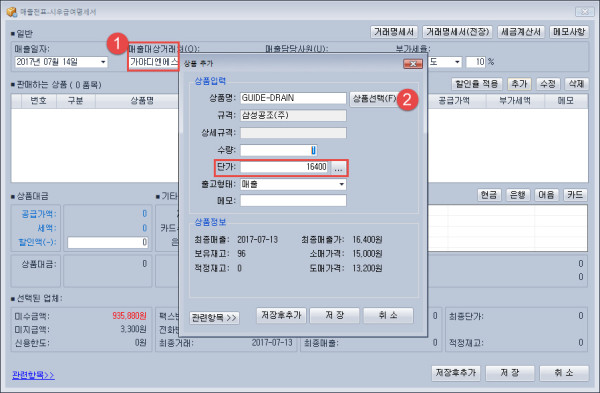Click the dialog 저 장 button
This screenshot has height=393, width=600.
(x=334, y=315)
